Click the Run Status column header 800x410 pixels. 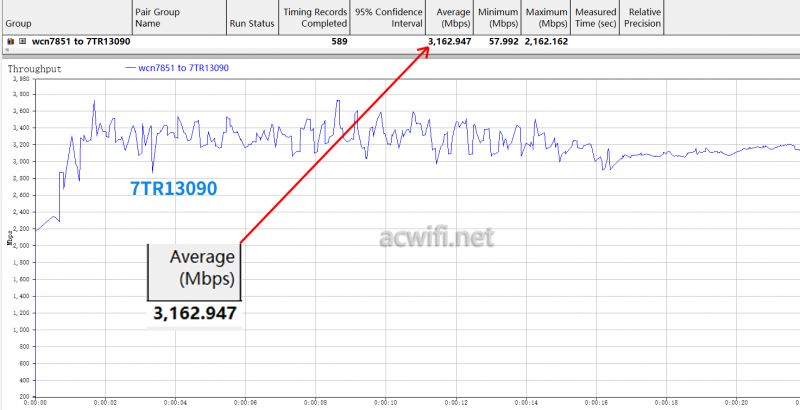[x=252, y=22]
